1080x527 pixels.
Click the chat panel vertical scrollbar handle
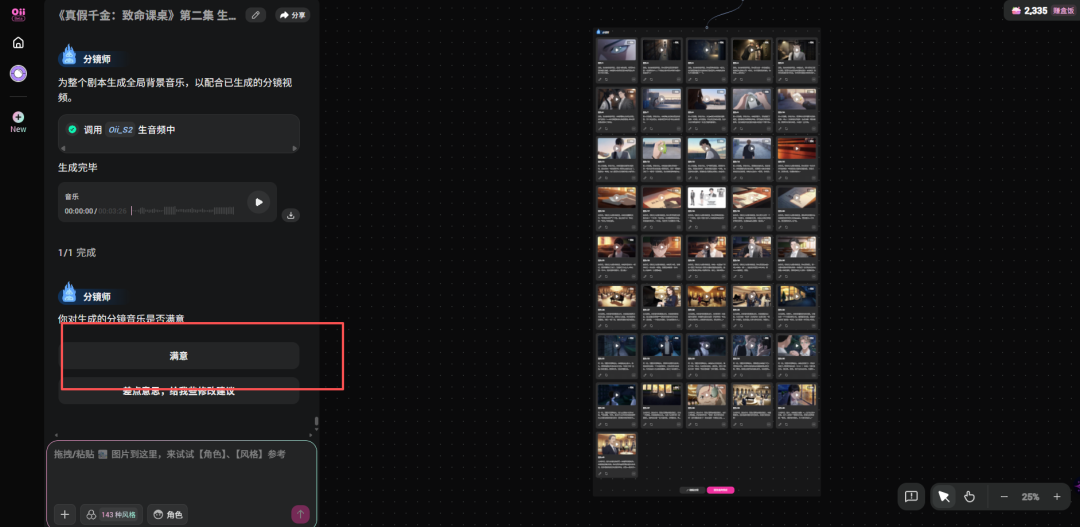coord(316,421)
